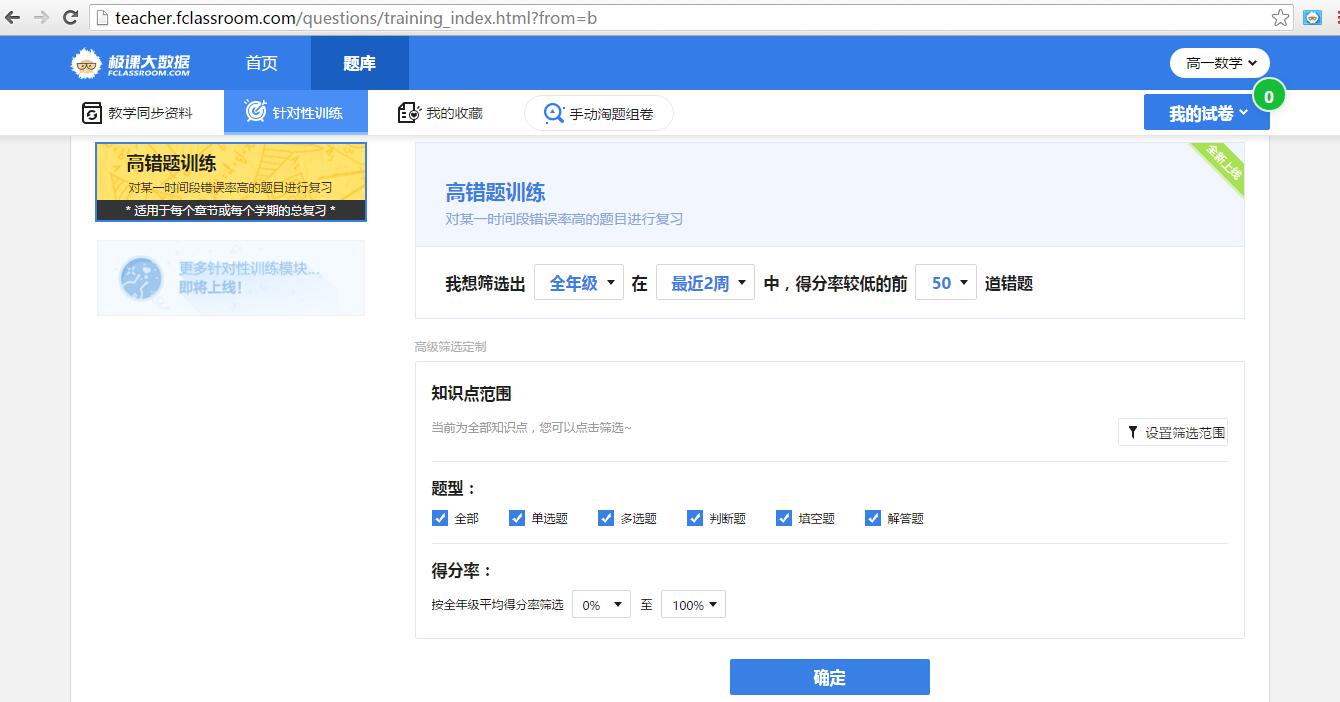Click the browser forward arrow

tap(42, 17)
